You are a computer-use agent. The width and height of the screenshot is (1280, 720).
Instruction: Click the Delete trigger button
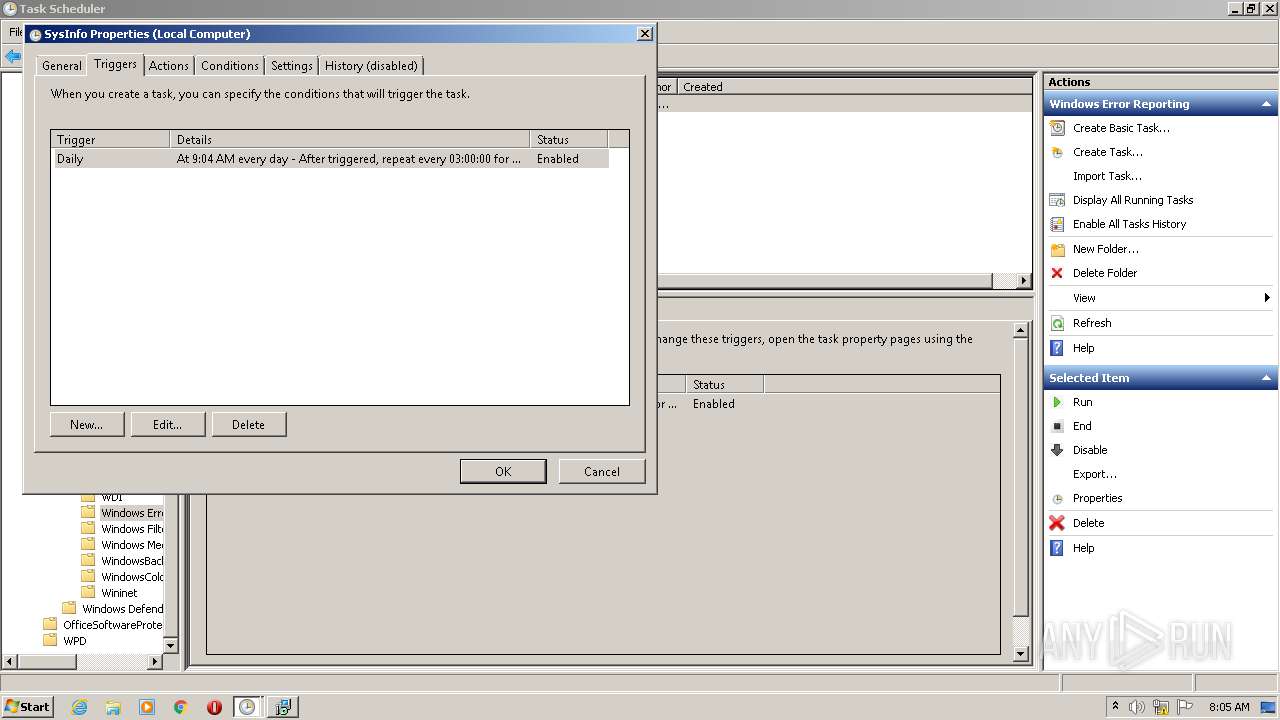click(249, 425)
